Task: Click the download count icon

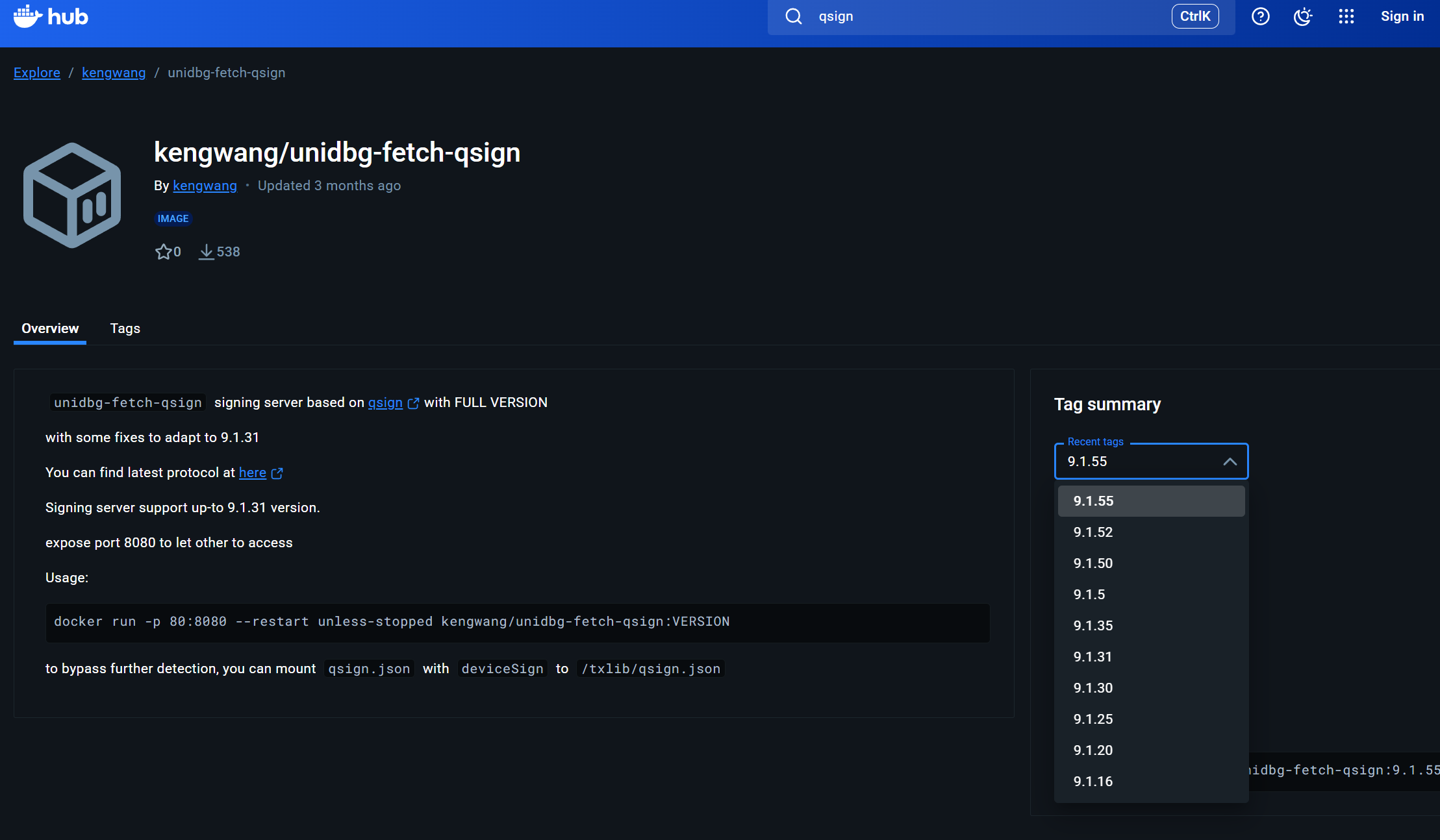Action: click(x=206, y=252)
